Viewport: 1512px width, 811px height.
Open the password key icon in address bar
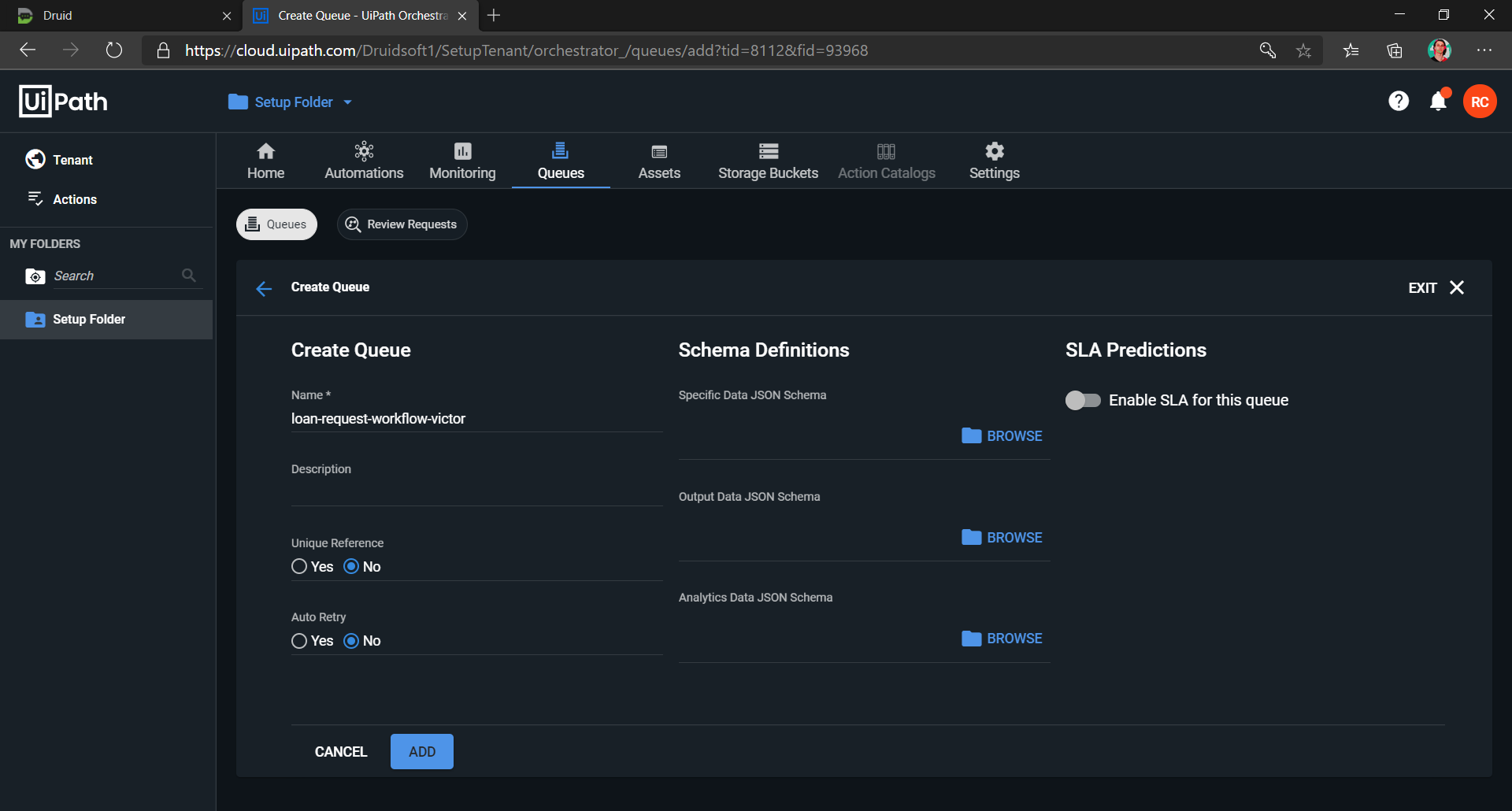click(1267, 50)
